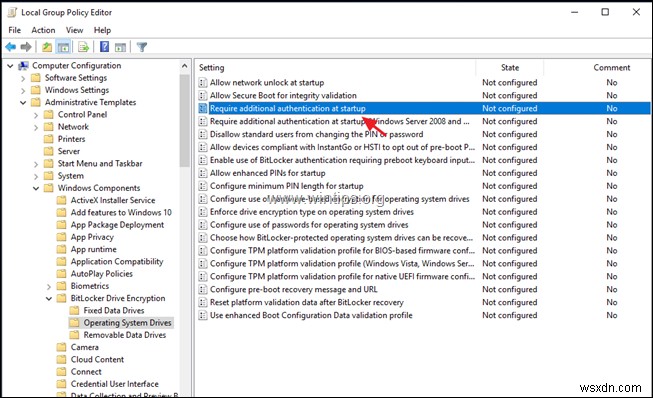Select Enforce drive encryption type policy
The height and width of the screenshot is (398, 653).
tap(312, 211)
